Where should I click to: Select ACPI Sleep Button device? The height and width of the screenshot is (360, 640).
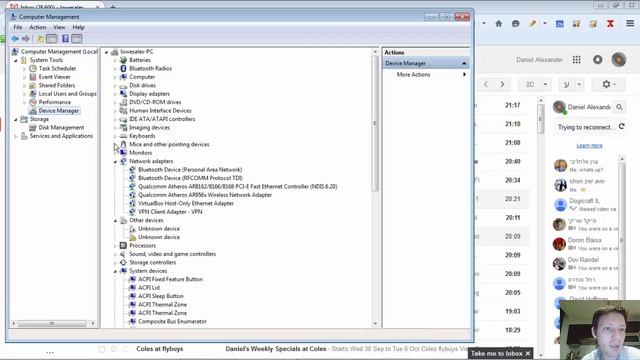tap(160, 296)
